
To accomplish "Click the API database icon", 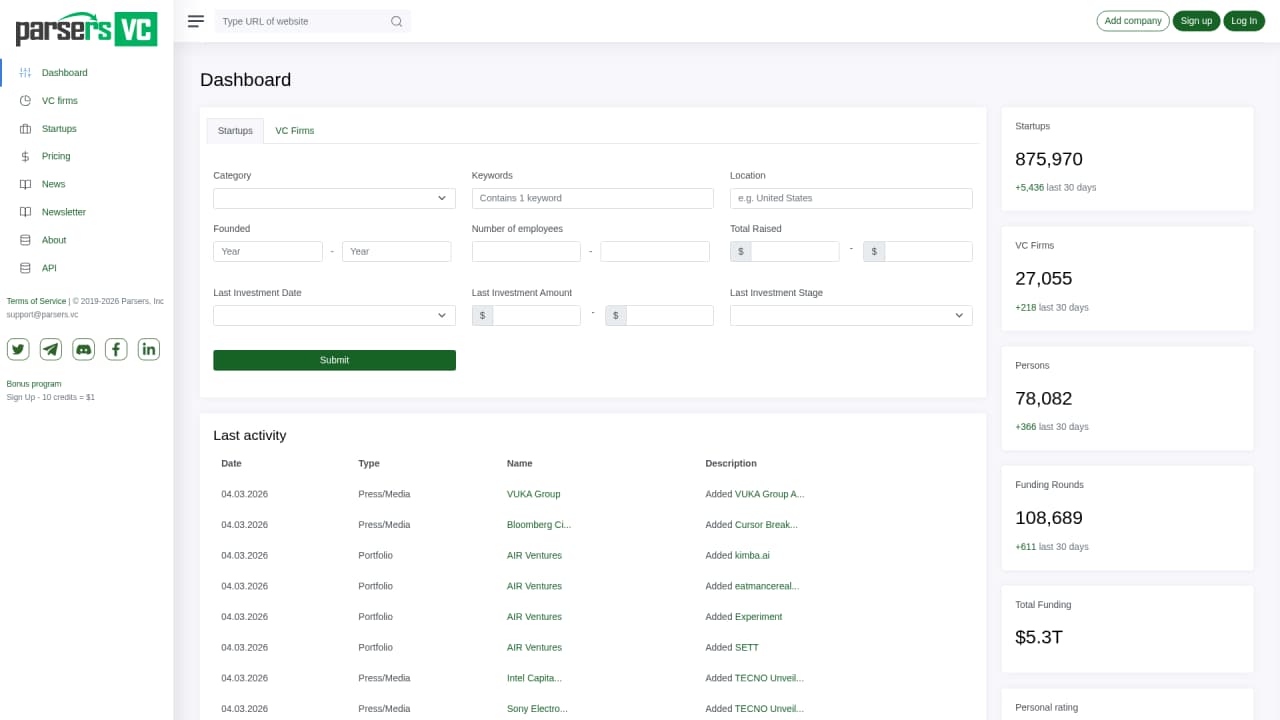I will click(25, 268).
